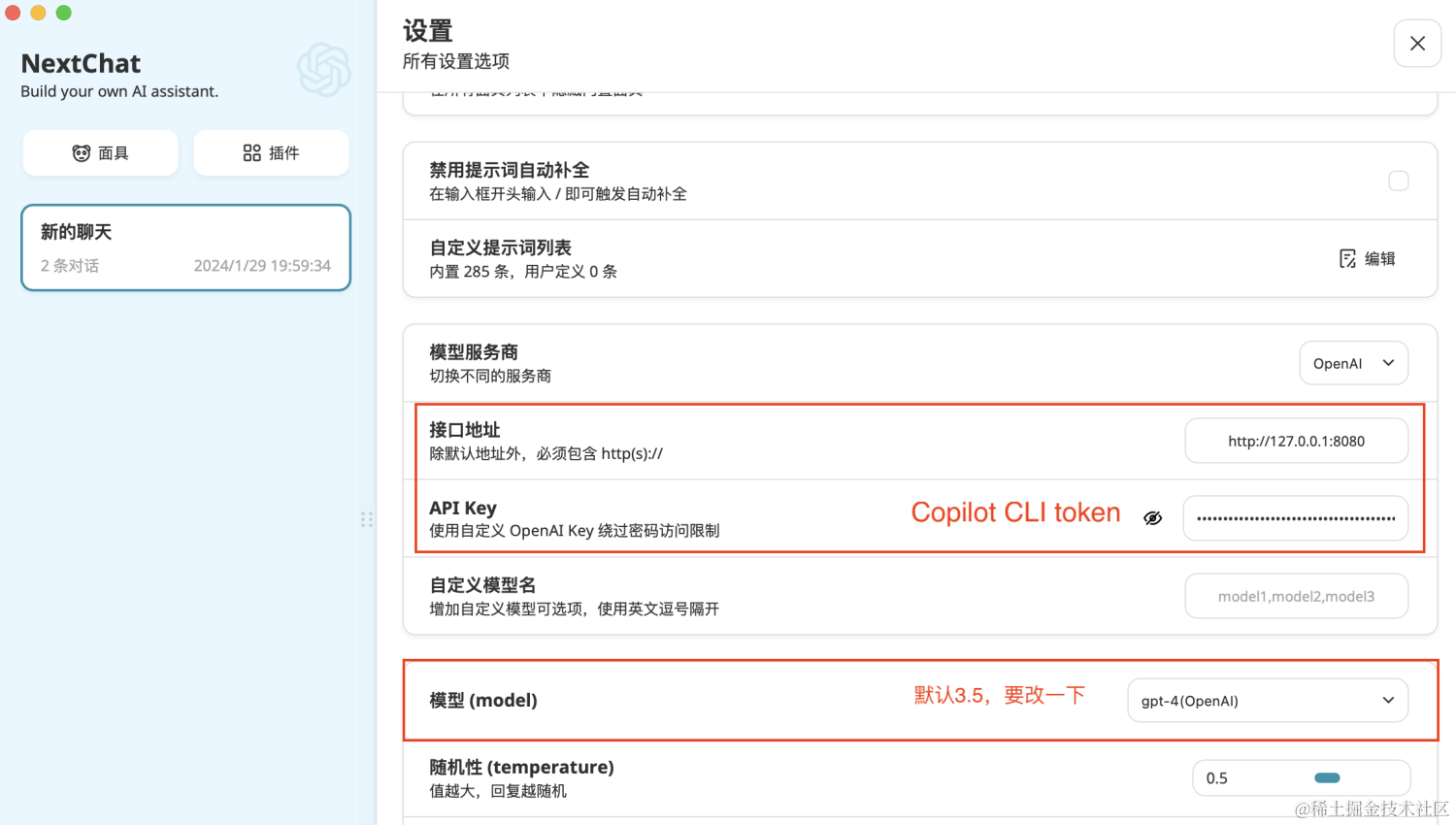This screenshot has width=1456, height=825.
Task: Click the red macOS close dot
Action: (x=13, y=13)
